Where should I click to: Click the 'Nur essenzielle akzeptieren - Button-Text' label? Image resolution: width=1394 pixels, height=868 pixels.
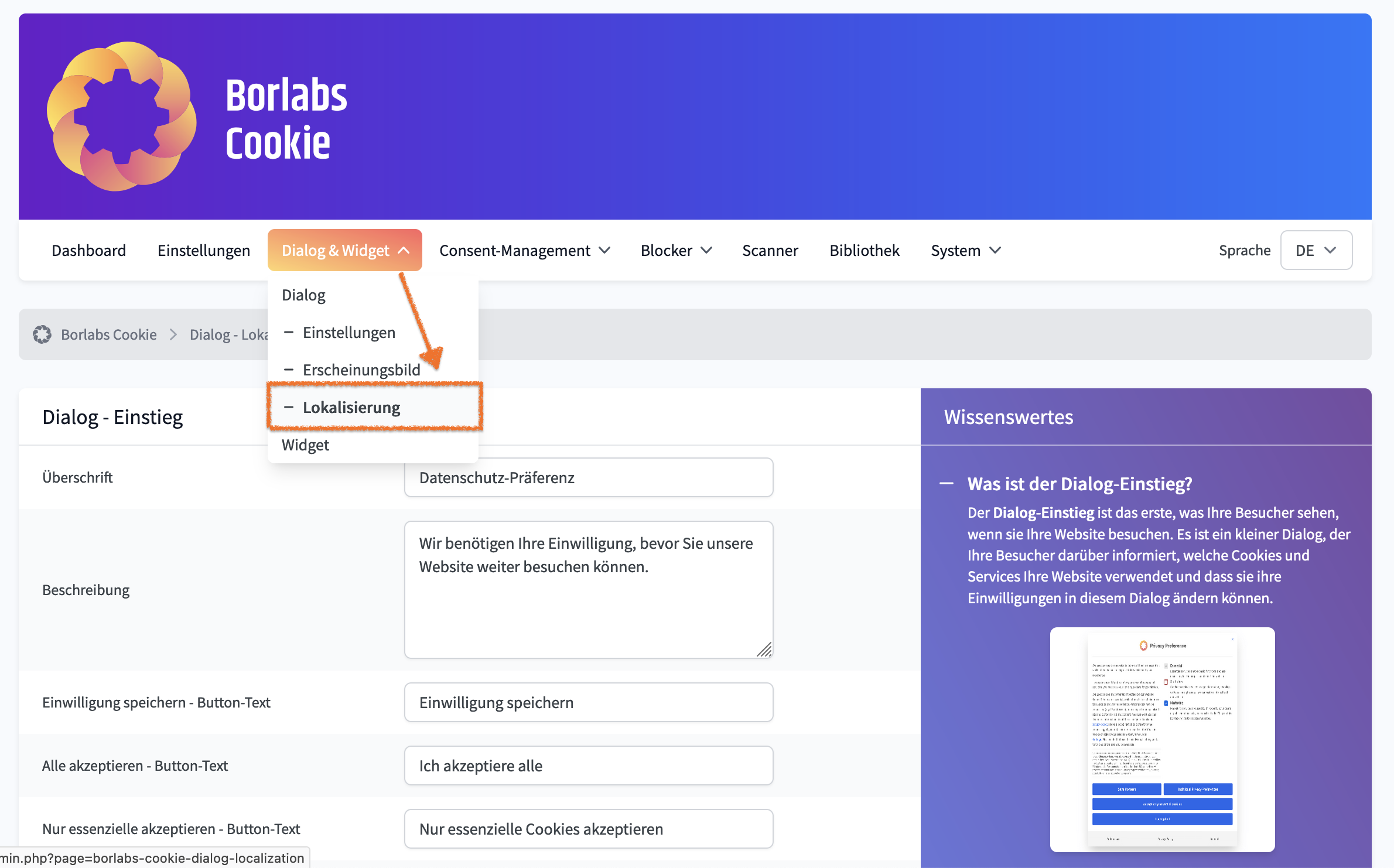click(171, 829)
